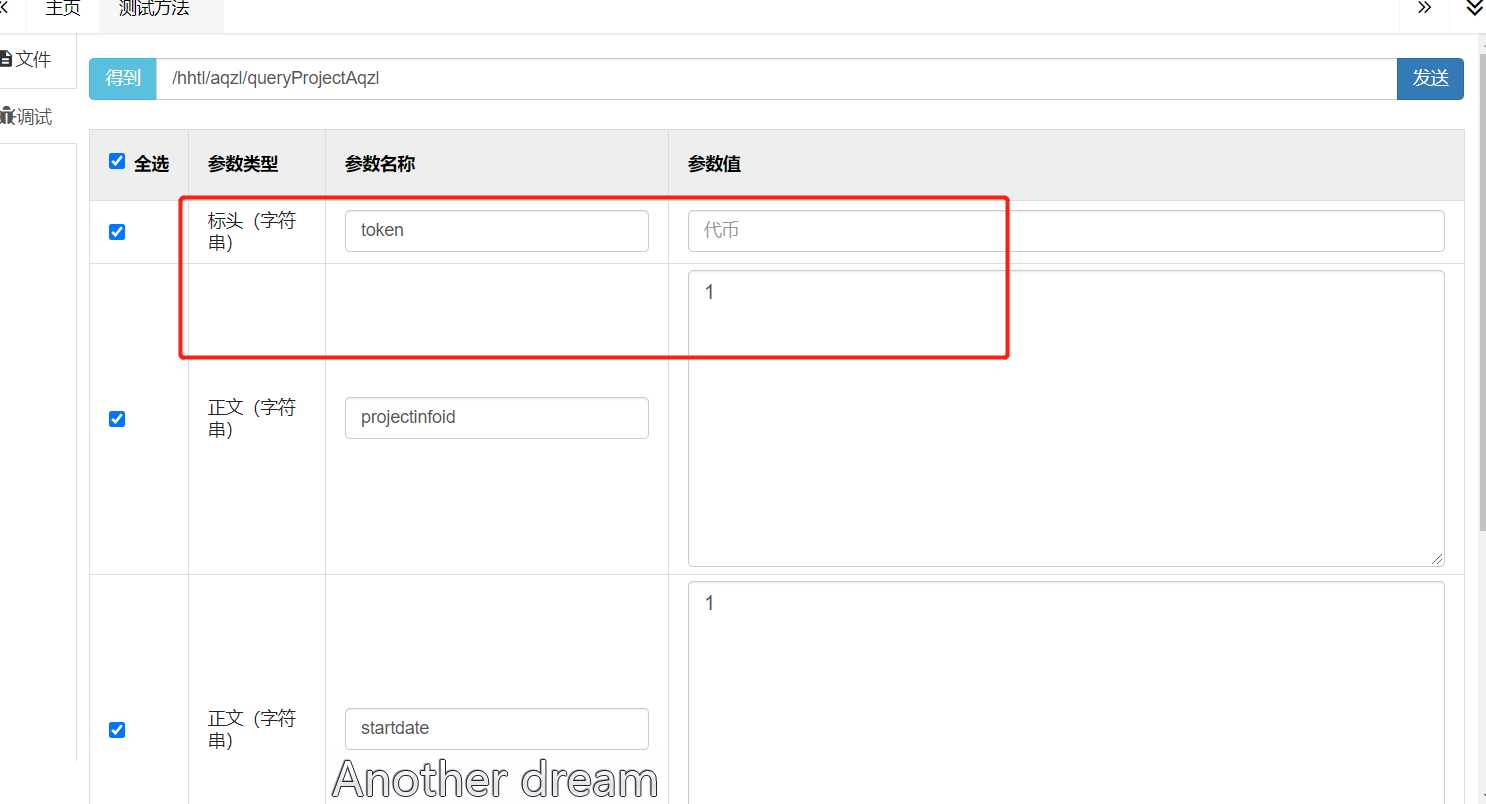
Task: Open the 得到 request method button
Action: click(123, 79)
